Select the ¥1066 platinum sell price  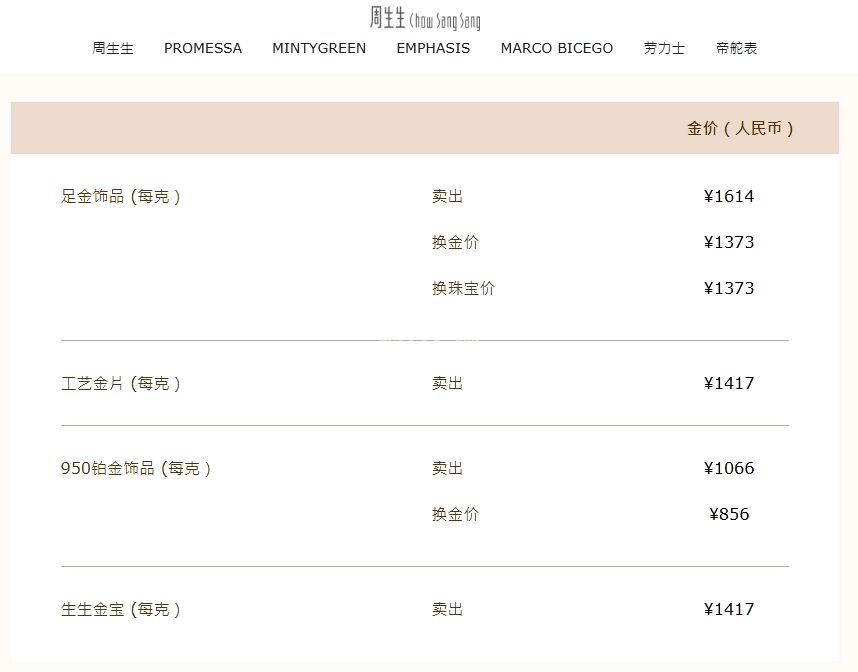point(729,469)
